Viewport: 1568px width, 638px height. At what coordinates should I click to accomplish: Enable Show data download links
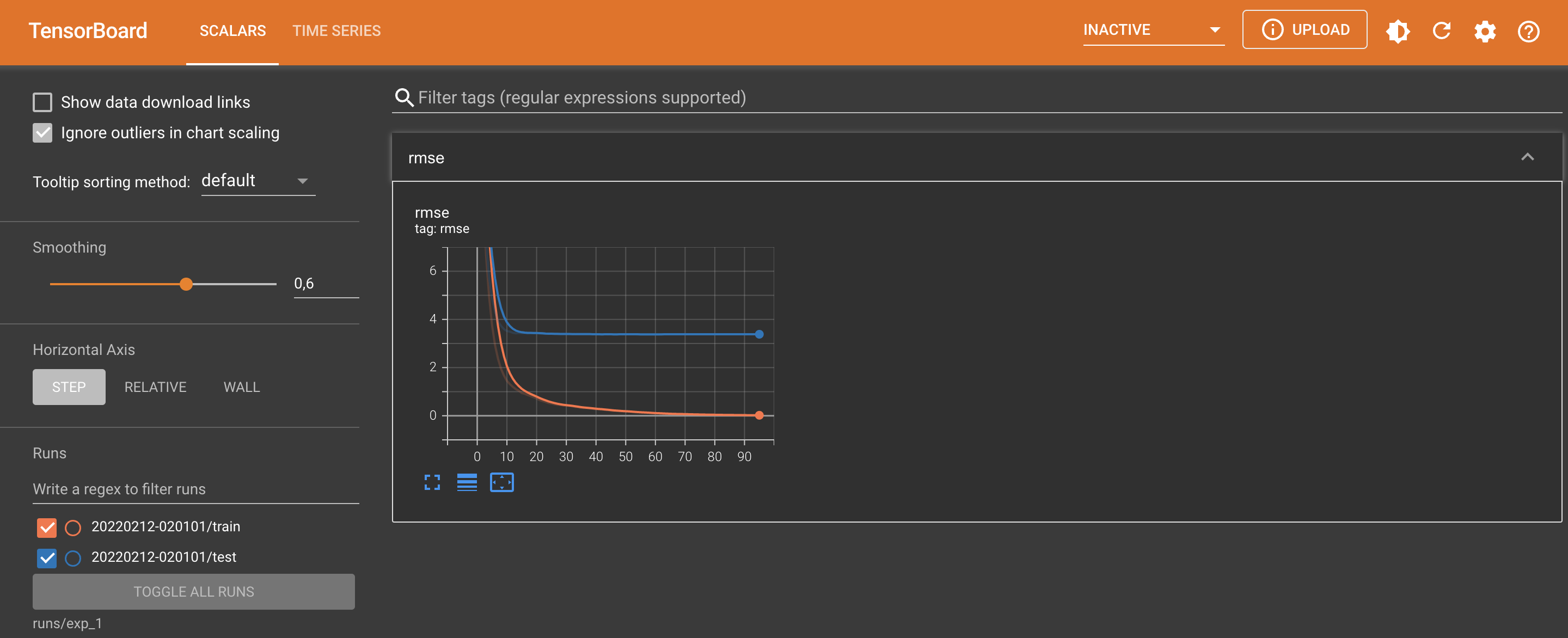tap(42, 102)
